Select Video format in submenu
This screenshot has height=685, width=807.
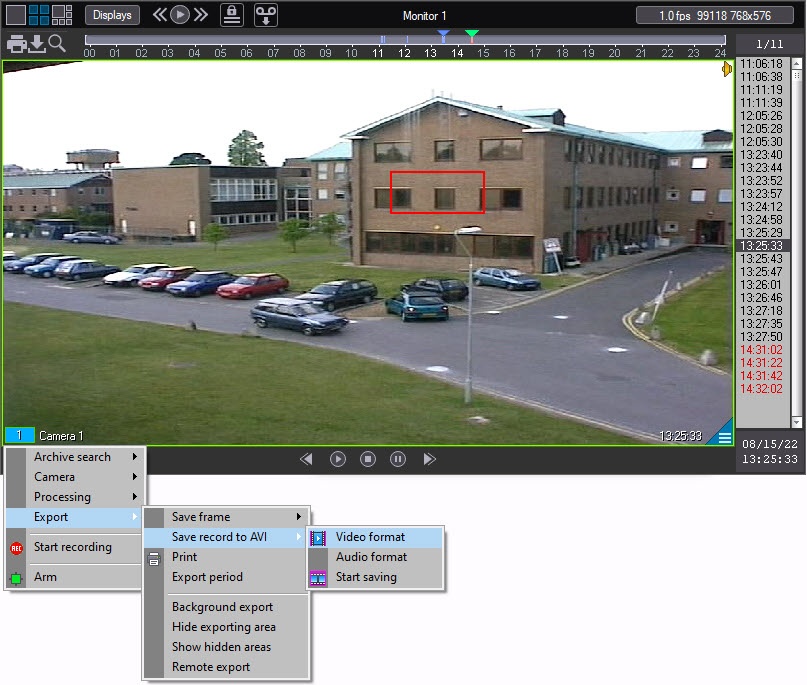[370, 537]
